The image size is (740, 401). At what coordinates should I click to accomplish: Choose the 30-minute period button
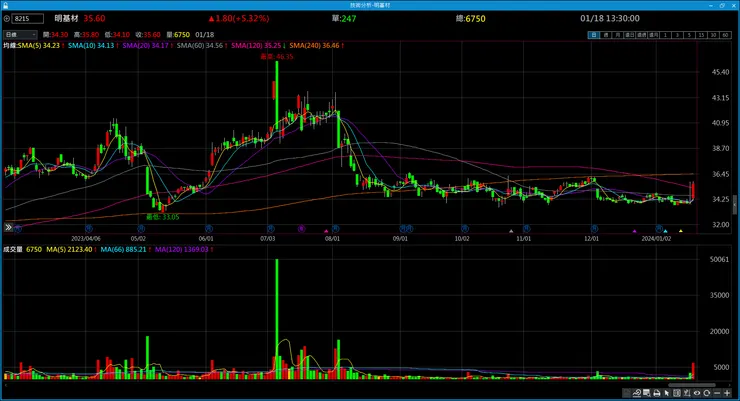click(x=713, y=35)
